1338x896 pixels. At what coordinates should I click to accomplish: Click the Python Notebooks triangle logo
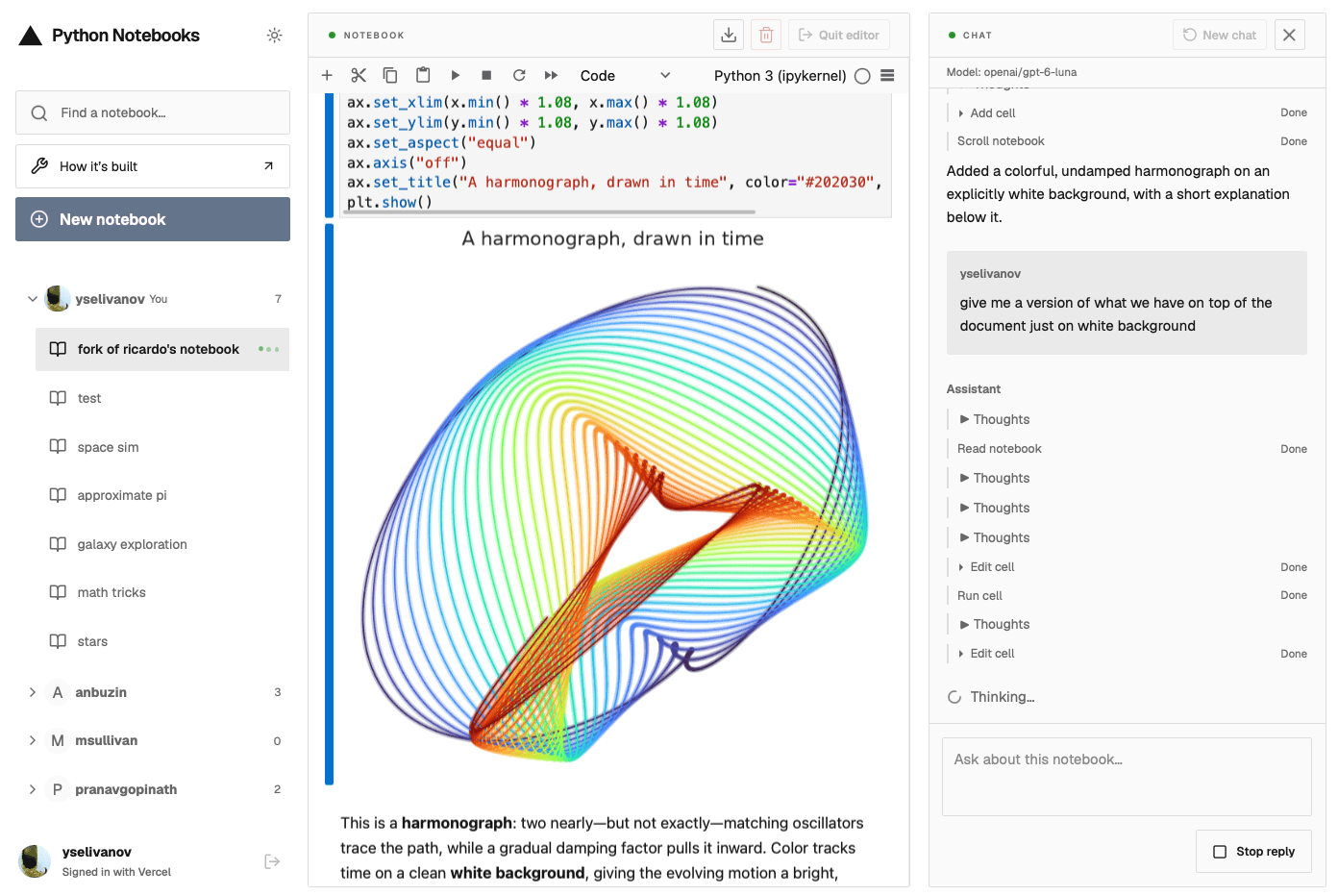click(31, 36)
